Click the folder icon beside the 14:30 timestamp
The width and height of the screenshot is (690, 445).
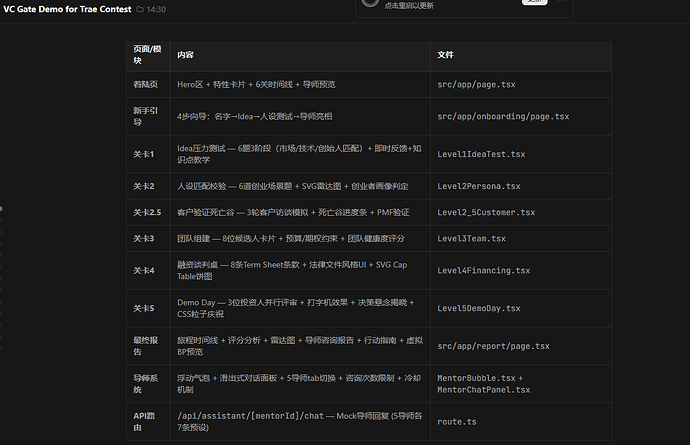pyautogui.click(x=140, y=9)
